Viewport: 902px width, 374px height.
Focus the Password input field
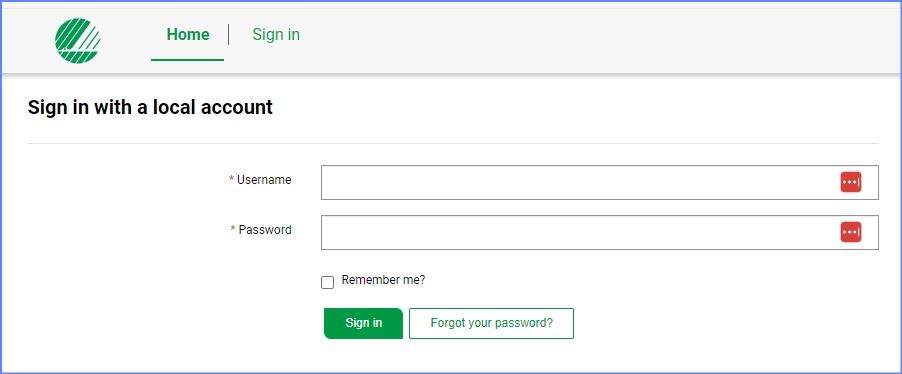coord(599,232)
